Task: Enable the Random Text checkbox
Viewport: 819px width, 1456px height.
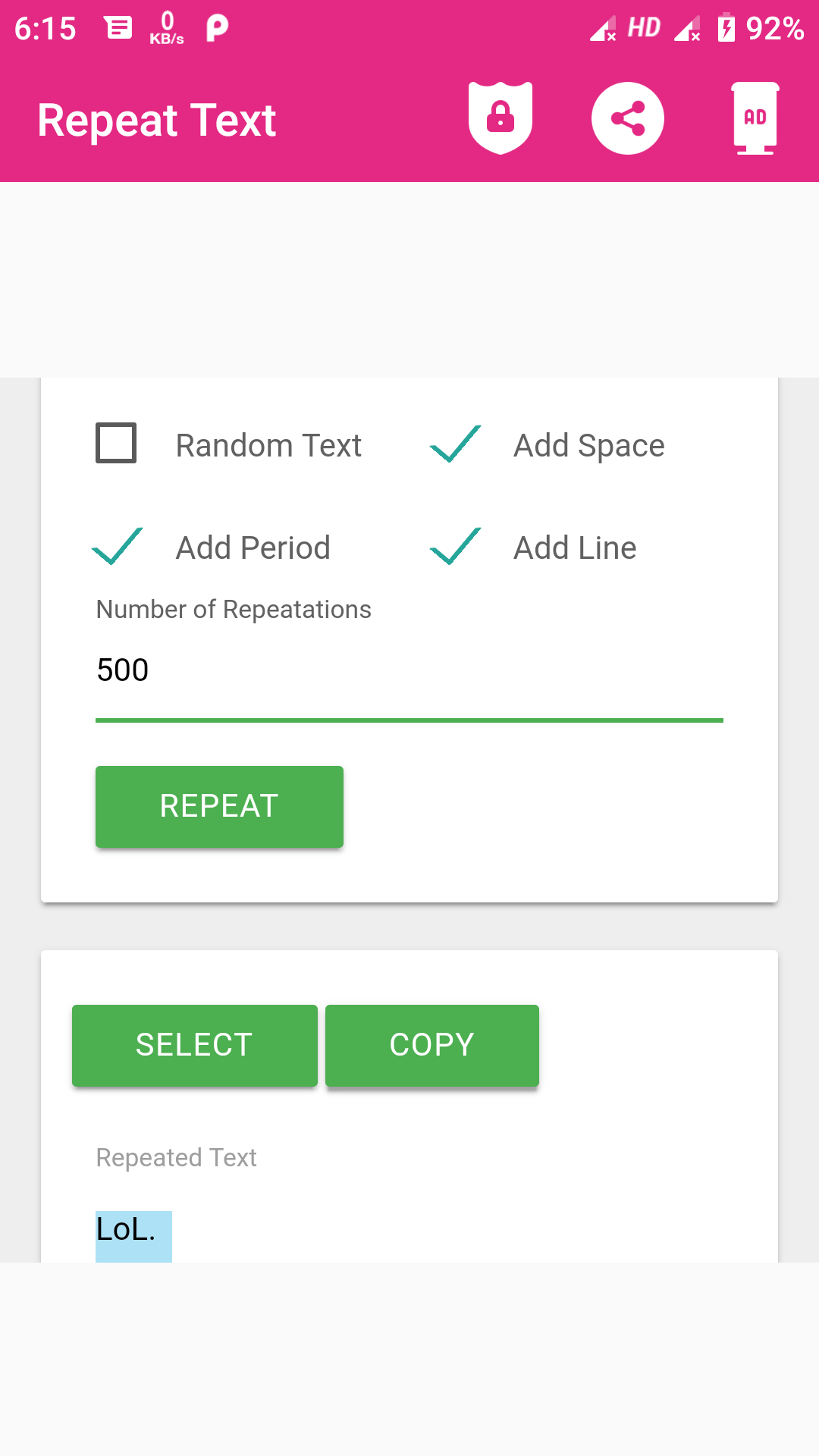Action: (x=116, y=444)
